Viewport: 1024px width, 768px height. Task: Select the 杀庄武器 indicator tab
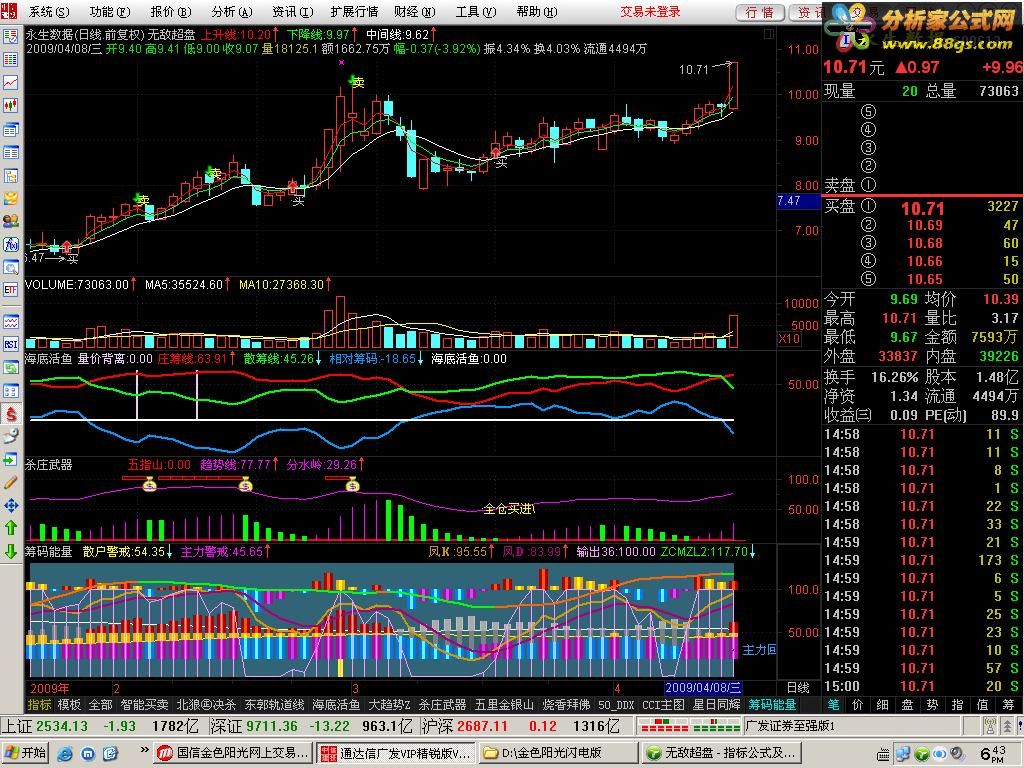(x=442, y=705)
